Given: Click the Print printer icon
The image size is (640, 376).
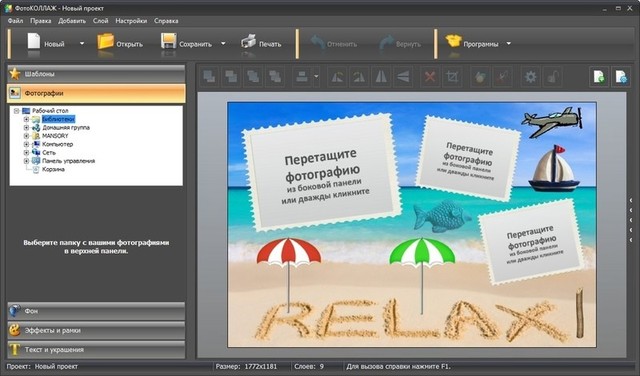Looking at the screenshot, I should pos(249,42).
